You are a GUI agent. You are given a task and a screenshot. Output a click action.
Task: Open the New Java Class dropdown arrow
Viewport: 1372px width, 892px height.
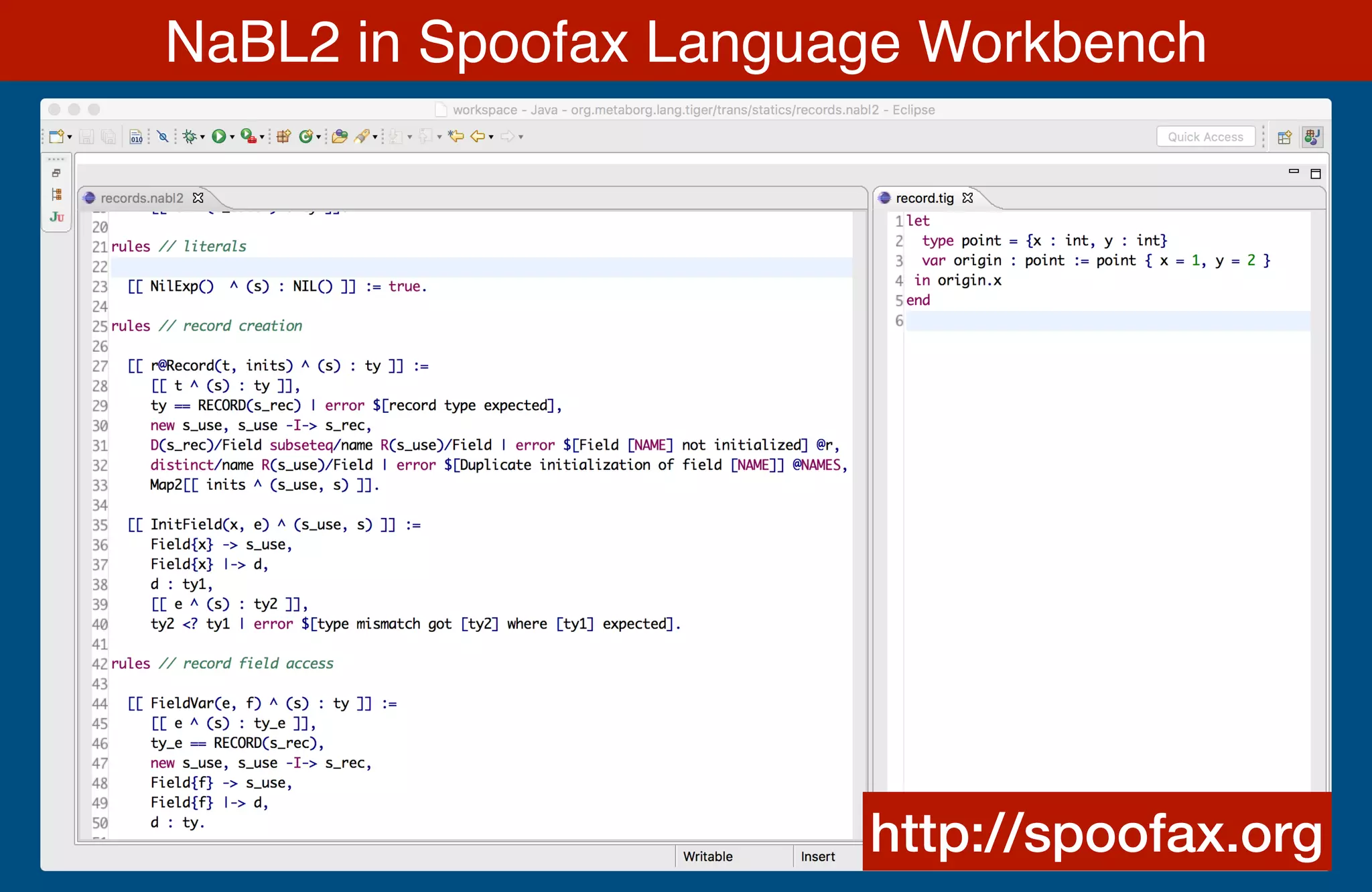(x=319, y=137)
